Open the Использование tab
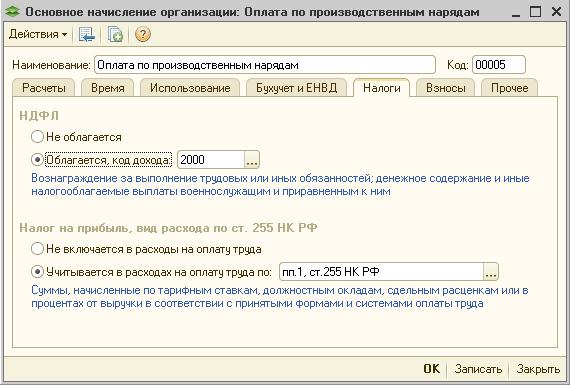The width and height of the screenshot is (570, 385). (190, 88)
